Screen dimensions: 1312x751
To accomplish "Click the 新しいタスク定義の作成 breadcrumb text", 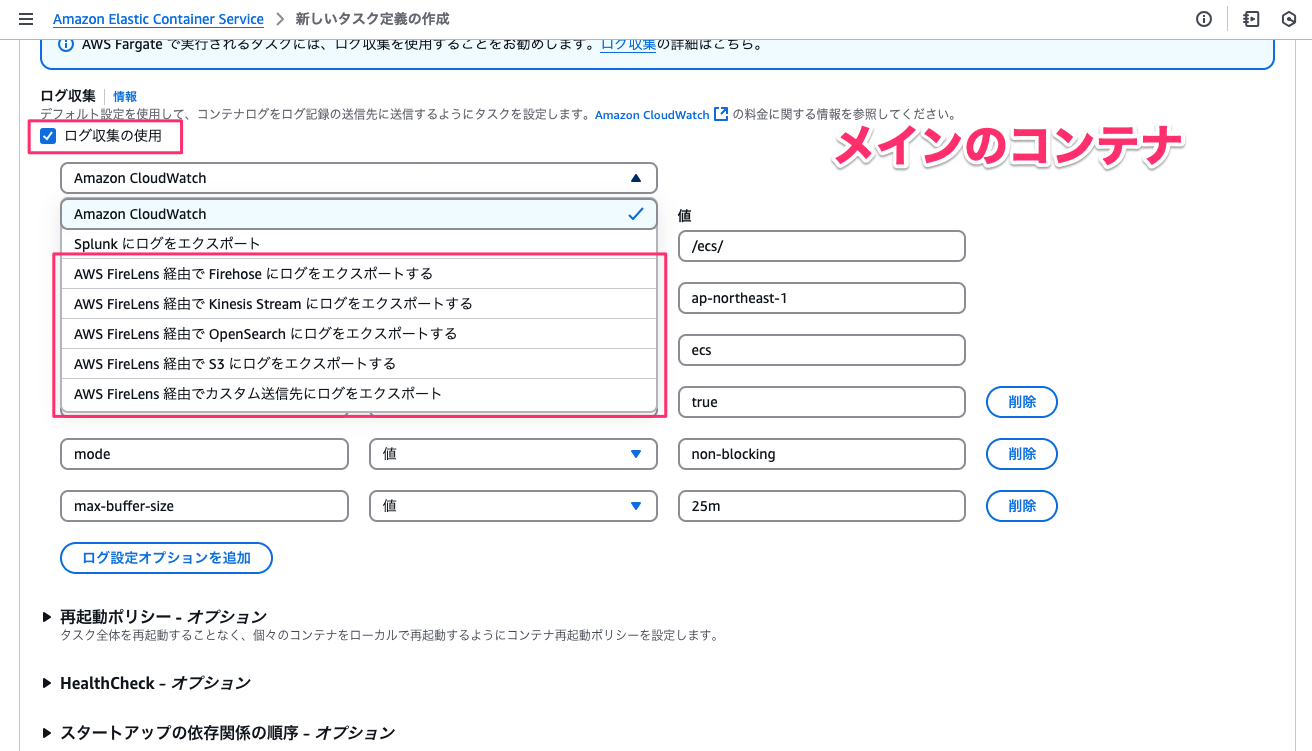I will pyautogui.click(x=372, y=19).
